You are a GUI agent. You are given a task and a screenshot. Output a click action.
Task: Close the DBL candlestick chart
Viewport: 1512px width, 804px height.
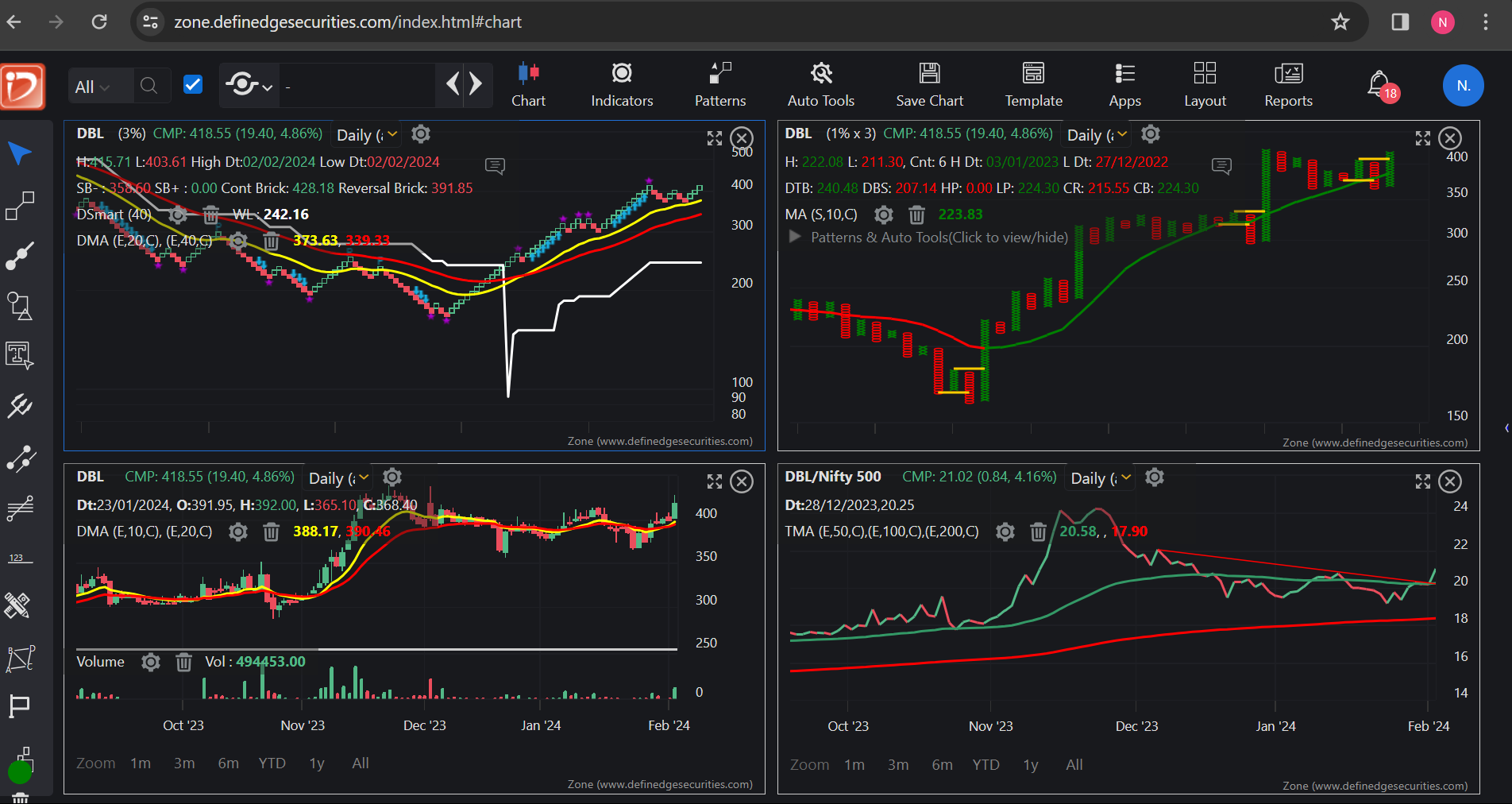point(742,481)
